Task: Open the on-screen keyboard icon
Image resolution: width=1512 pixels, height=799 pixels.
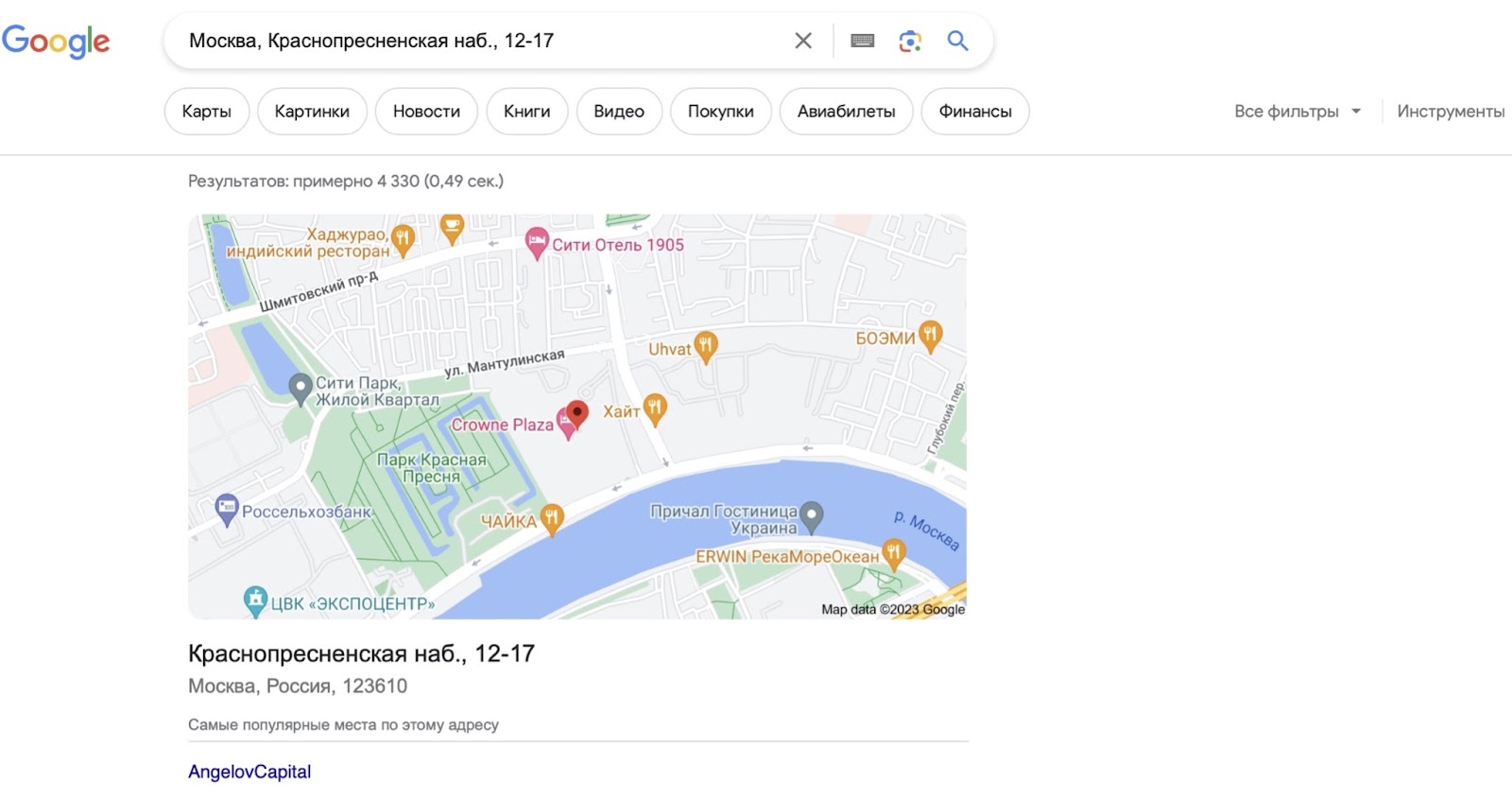Action: tap(863, 41)
